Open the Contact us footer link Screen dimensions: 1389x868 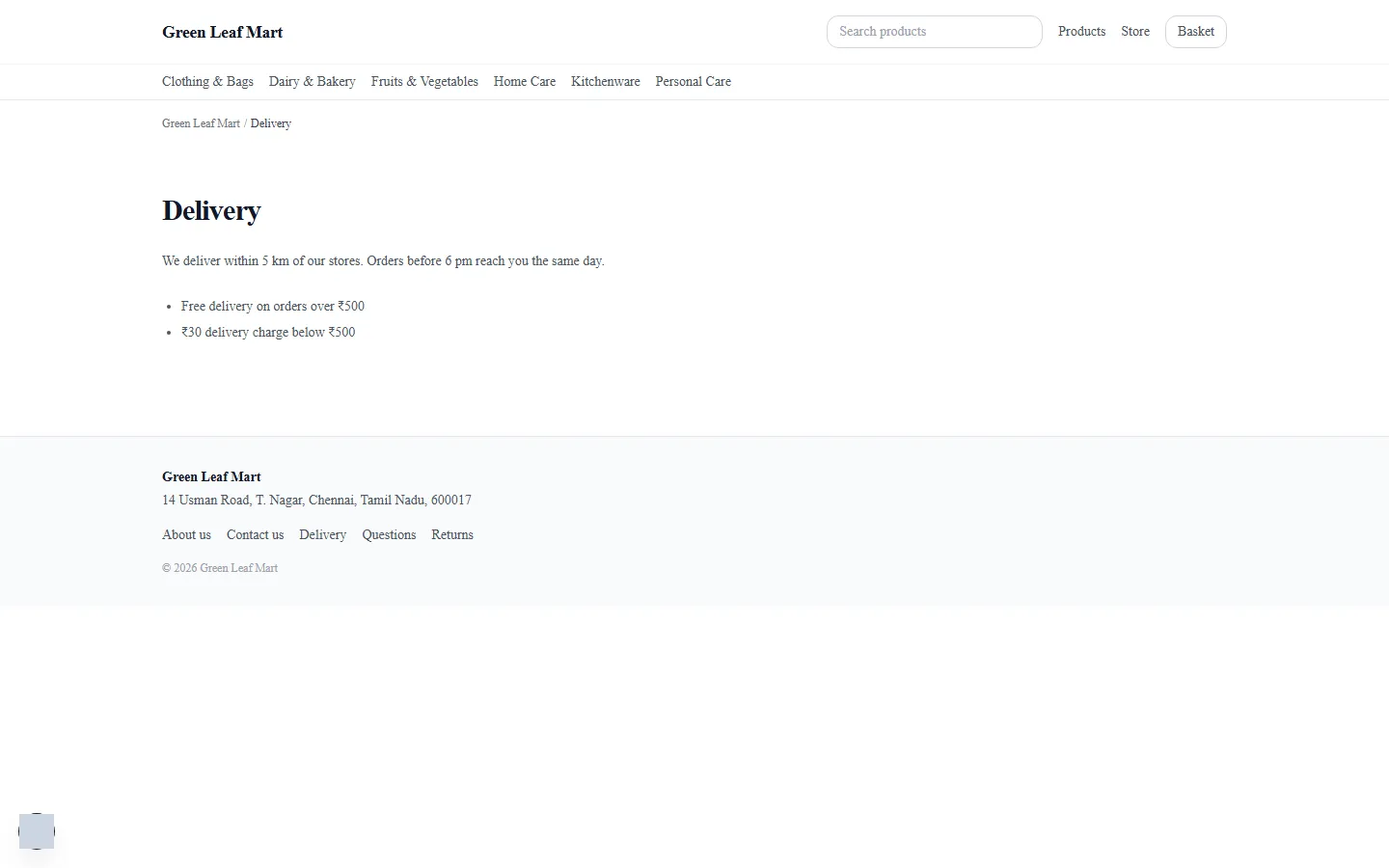(255, 535)
